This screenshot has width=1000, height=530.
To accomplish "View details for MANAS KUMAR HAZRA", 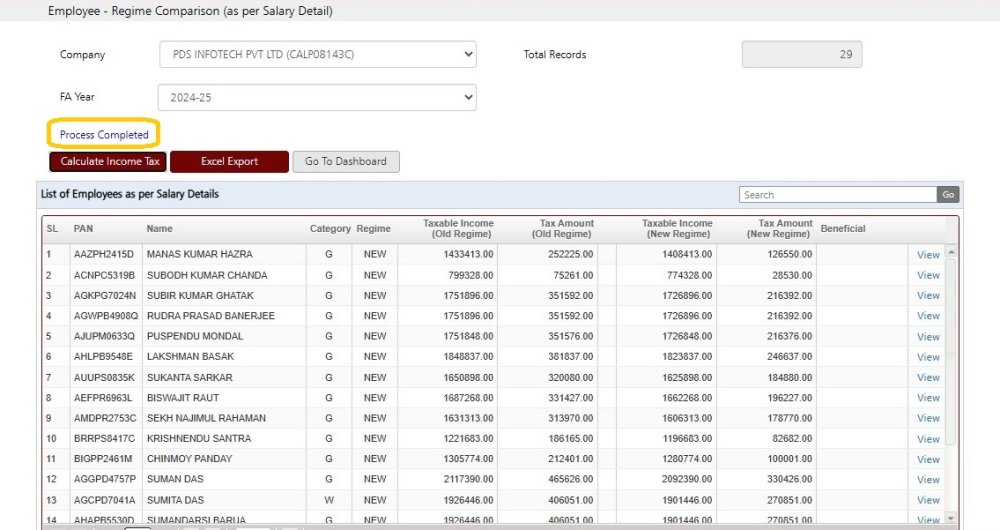I will [928, 254].
